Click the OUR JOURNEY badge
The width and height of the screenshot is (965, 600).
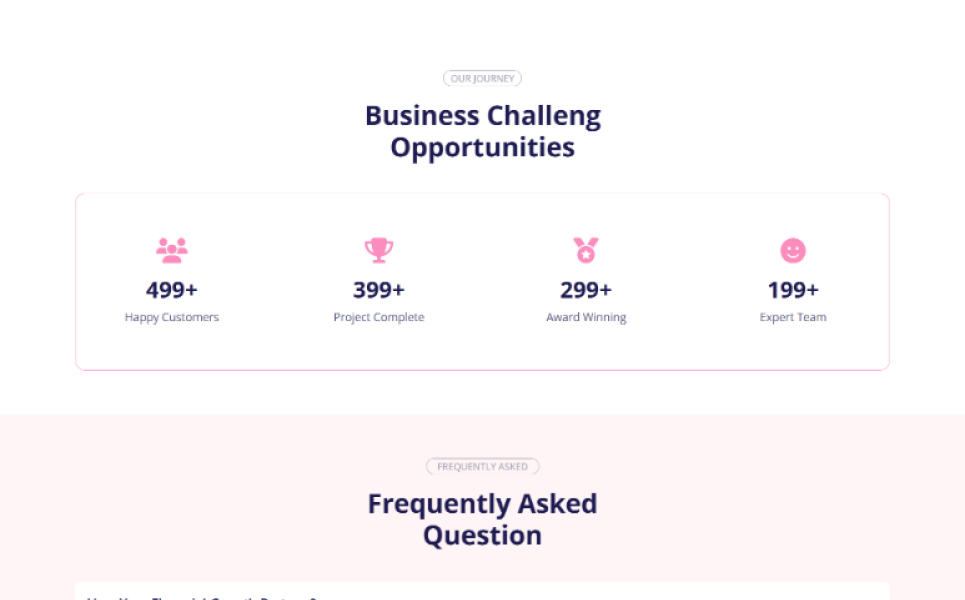(x=482, y=78)
